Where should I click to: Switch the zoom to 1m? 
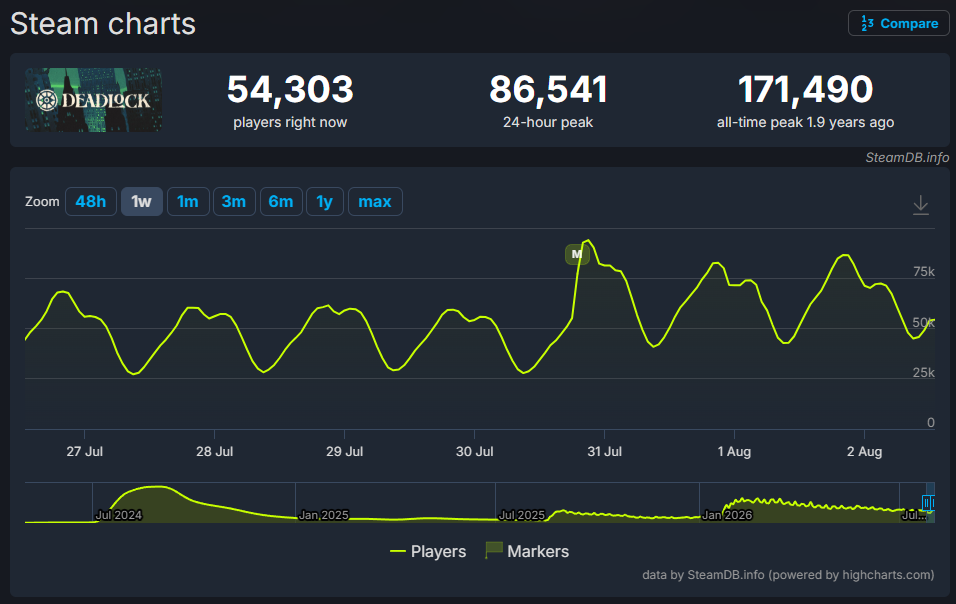pyautogui.click(x=188, y=202)
